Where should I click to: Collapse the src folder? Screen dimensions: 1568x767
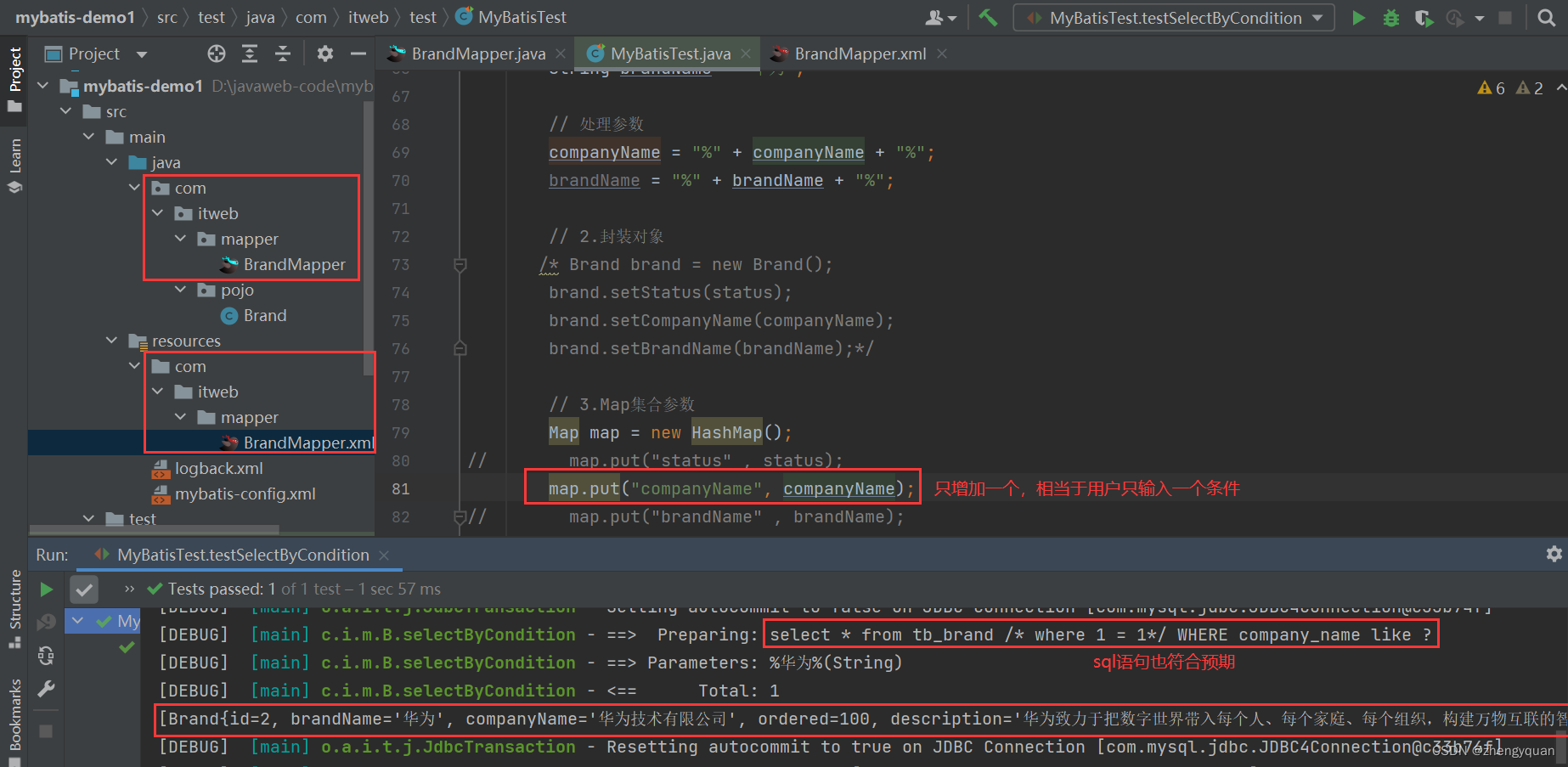pyautogui.click(x=66, y=111)
